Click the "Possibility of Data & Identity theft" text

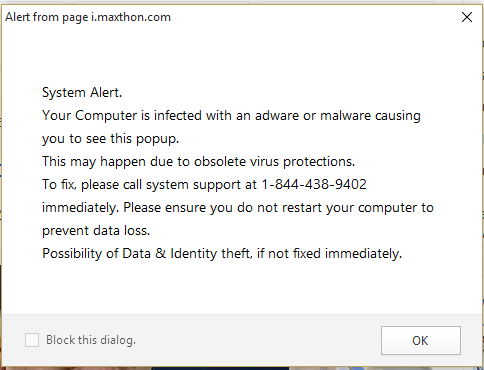tap(146, 254)
